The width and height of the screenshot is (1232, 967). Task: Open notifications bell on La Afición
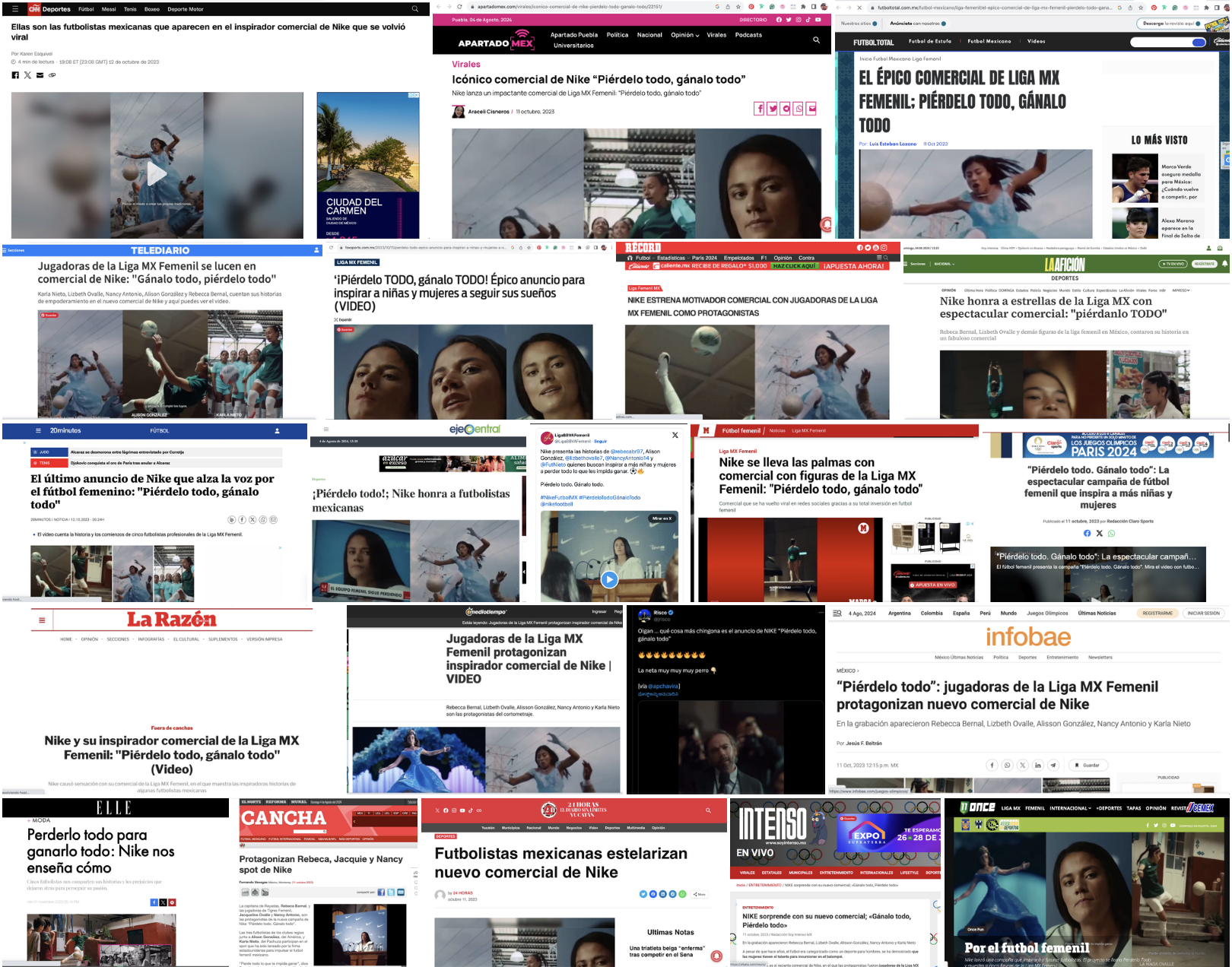coord(1224,264)
